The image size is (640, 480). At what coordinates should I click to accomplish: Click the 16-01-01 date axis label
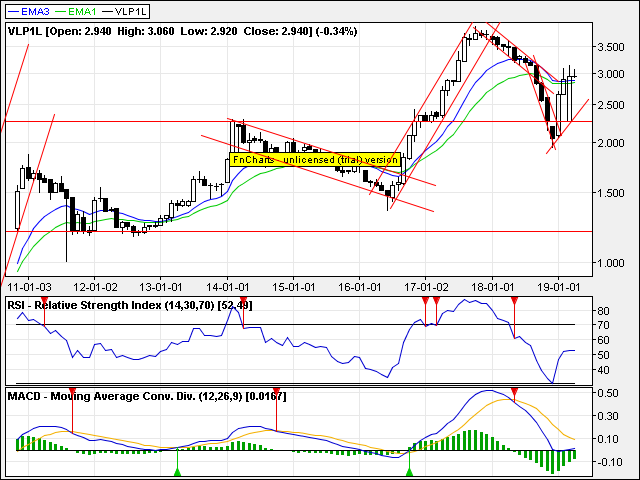[x=360, y=287]
